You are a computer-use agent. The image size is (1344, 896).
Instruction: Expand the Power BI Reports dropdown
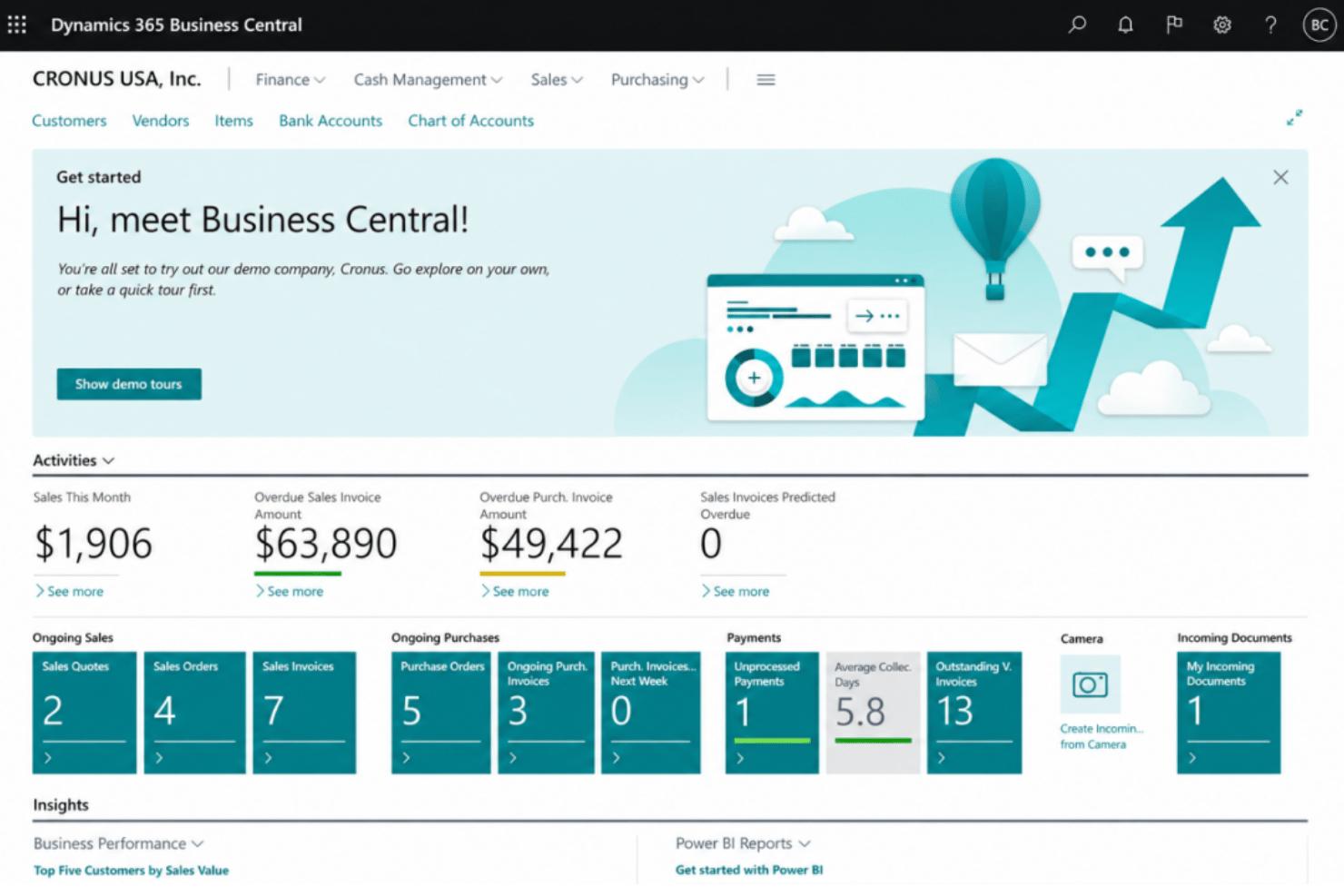click(743, 843)
